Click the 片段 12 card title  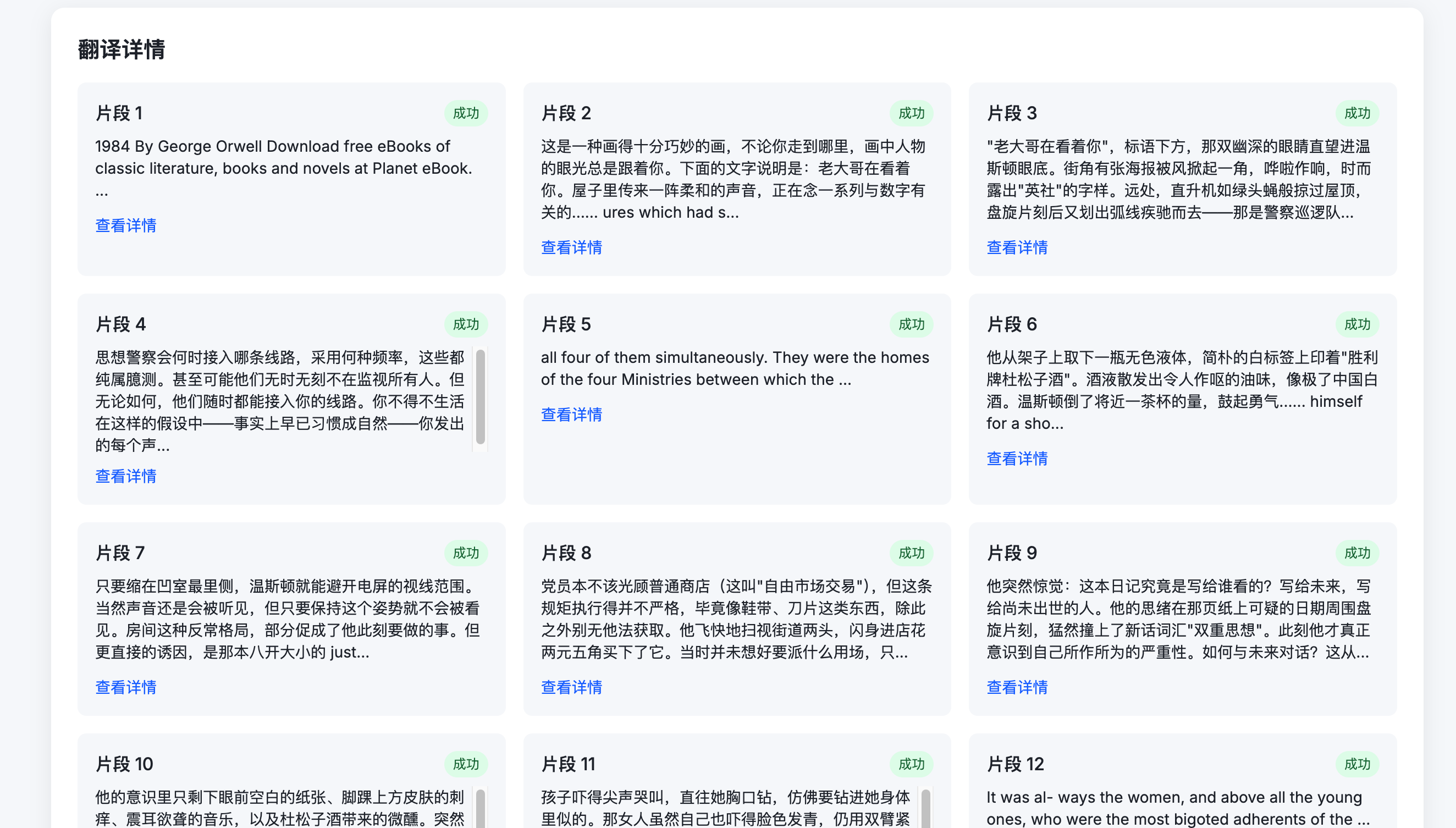point(1015,764)
